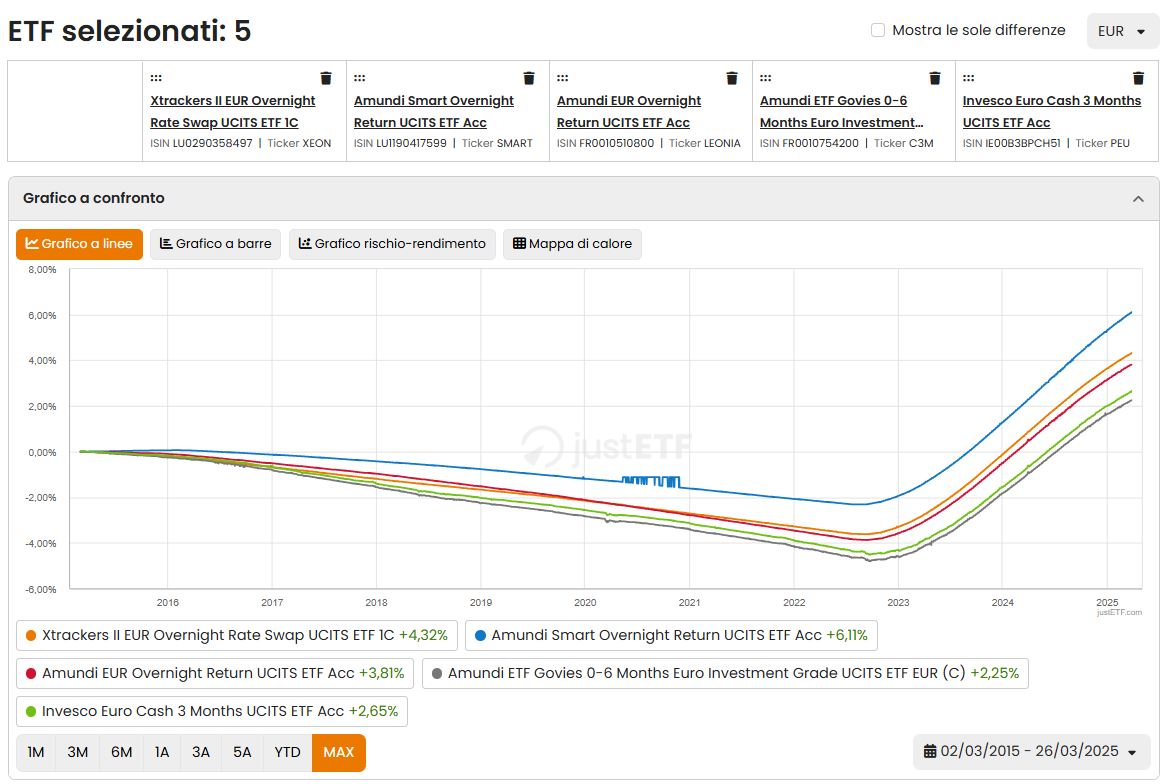Viewport: 1167px width, 784px height.
Task: Open Invesco Euro Cash 3 Months ETF link
Action: coord(1052,112)
